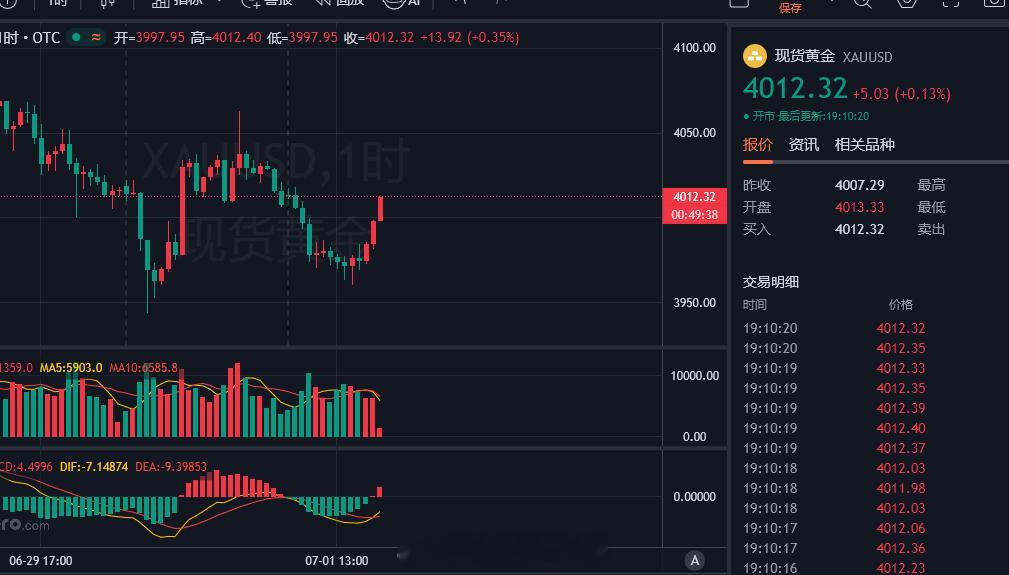This screenshot has height=575, width=1009.
Task: Click the orange ≈ icon next to OTC
Action: (x=96, y=37)
